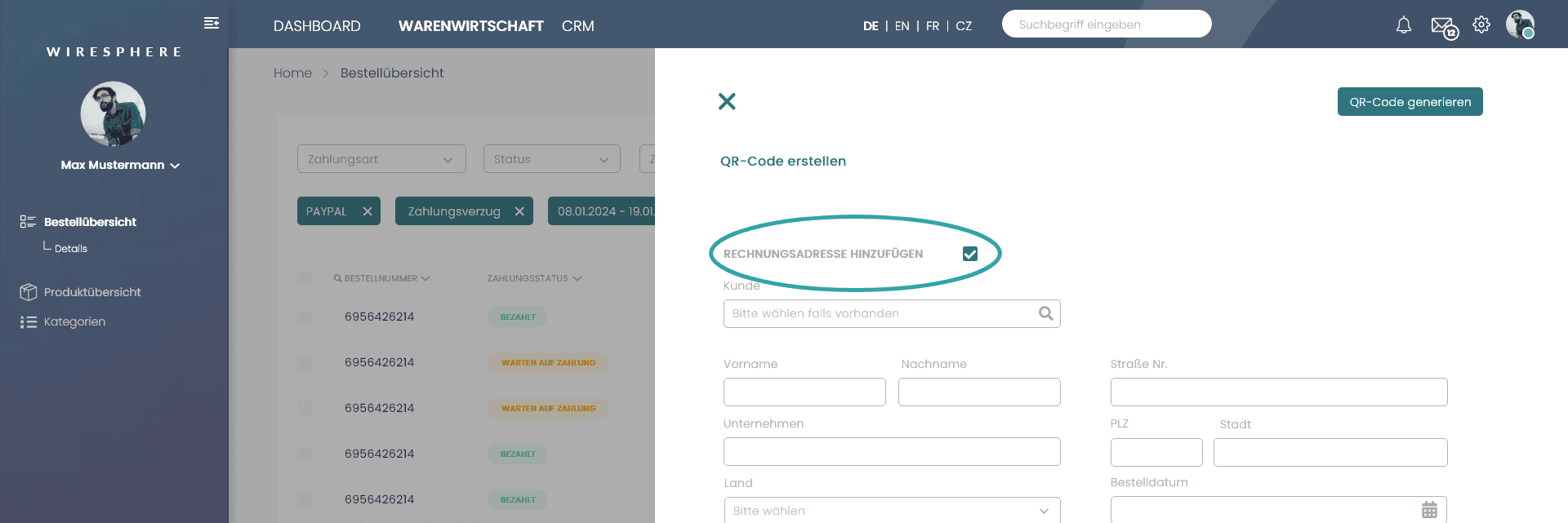1568x523 pixels.
Task: Switch to the DASHBOARD tab
Action: click(317, 26)
